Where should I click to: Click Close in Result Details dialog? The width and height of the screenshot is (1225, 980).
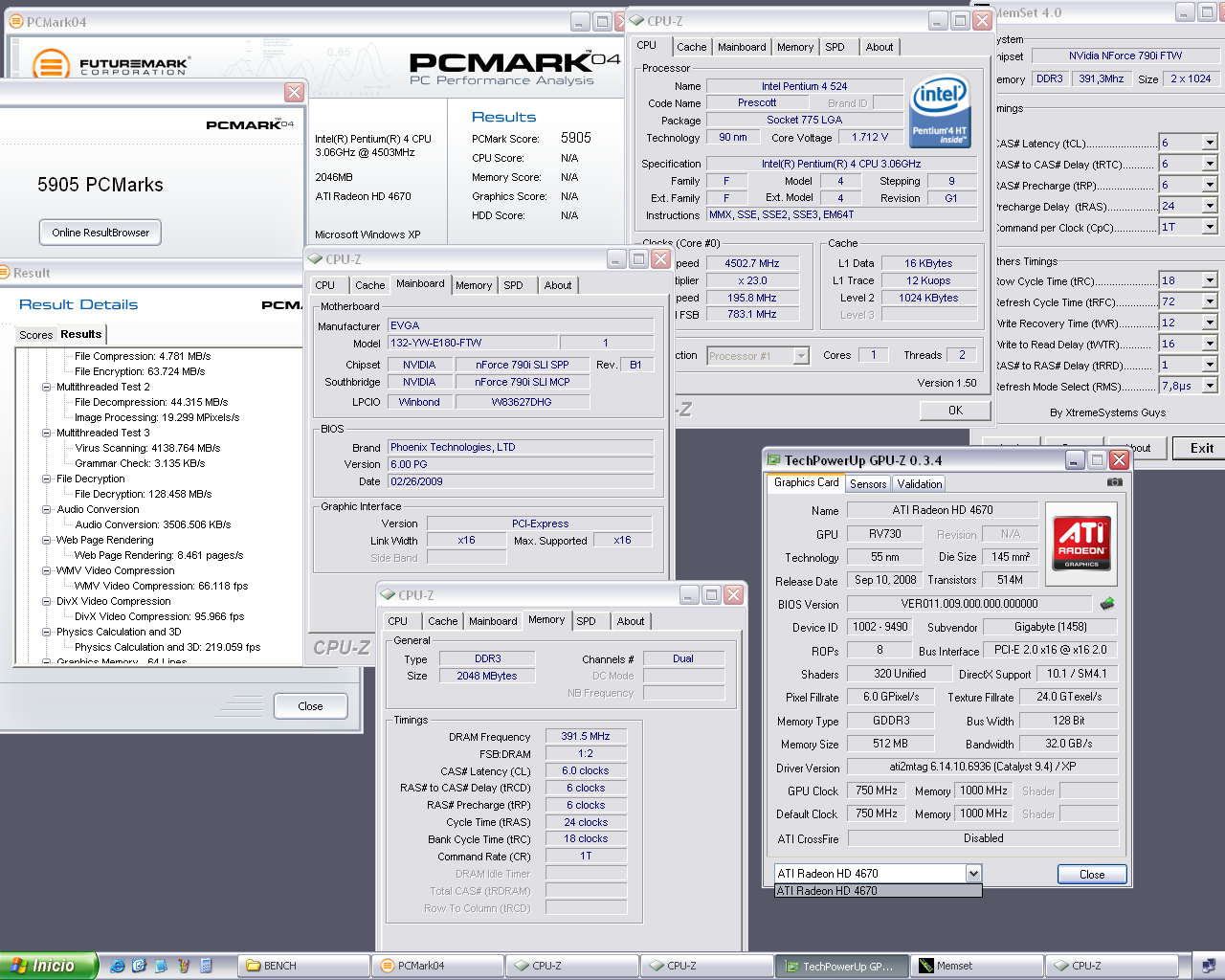tap(310, 706)
